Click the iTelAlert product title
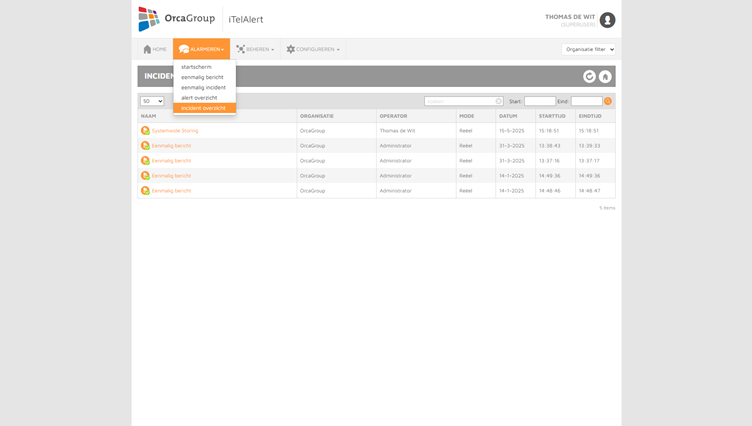 click(x=246, y=20)
